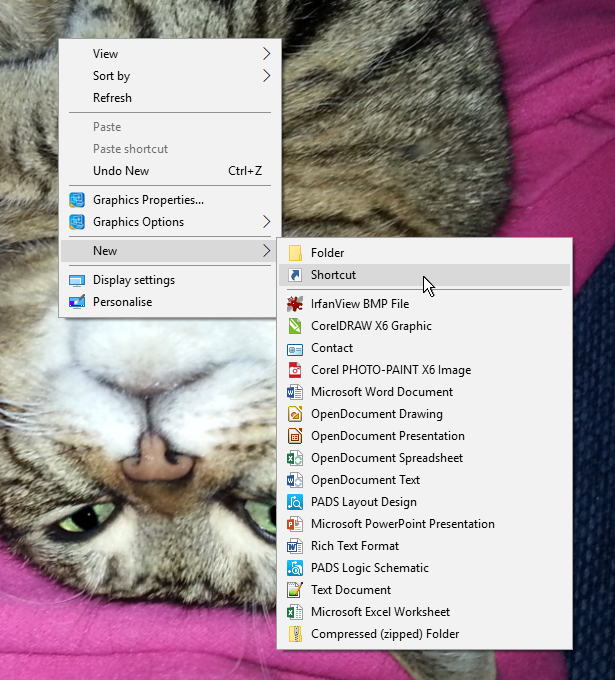The width and height of the screenshot is (615, 680).
Task: Expand the Sort by submenu arrow
Action: coord(266,76)
